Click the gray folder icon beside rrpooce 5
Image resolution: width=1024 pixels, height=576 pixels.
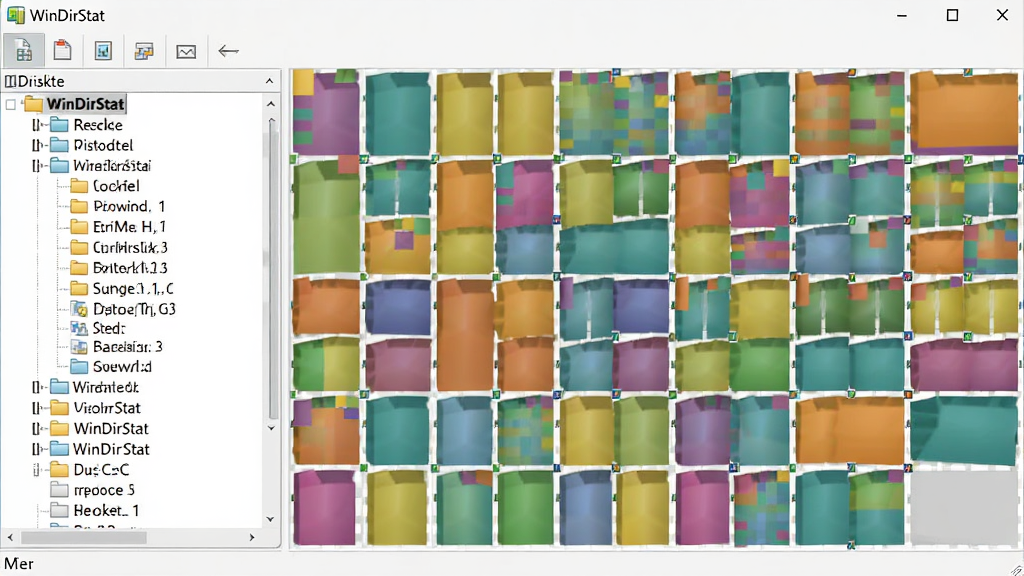pos(59,490)
